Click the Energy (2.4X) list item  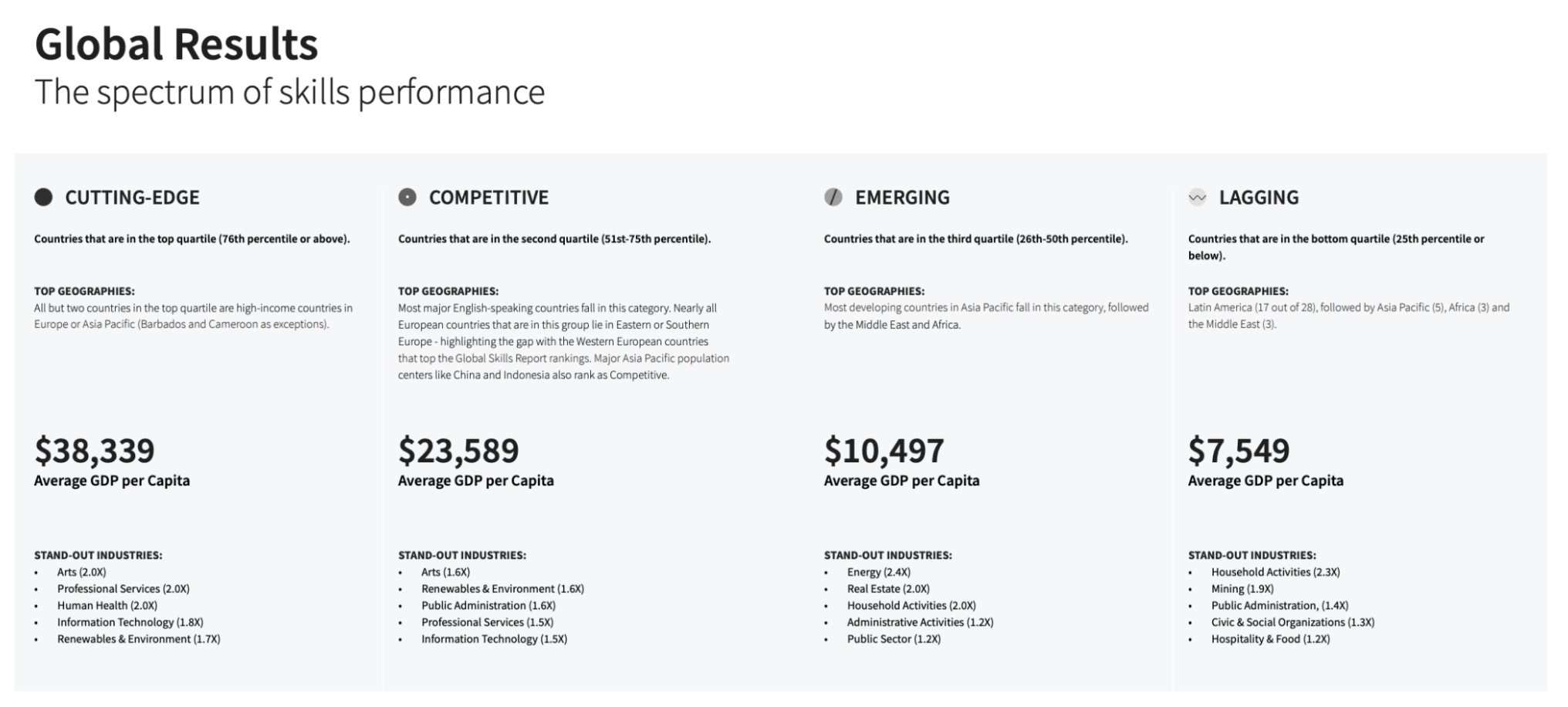pos(878,572)
